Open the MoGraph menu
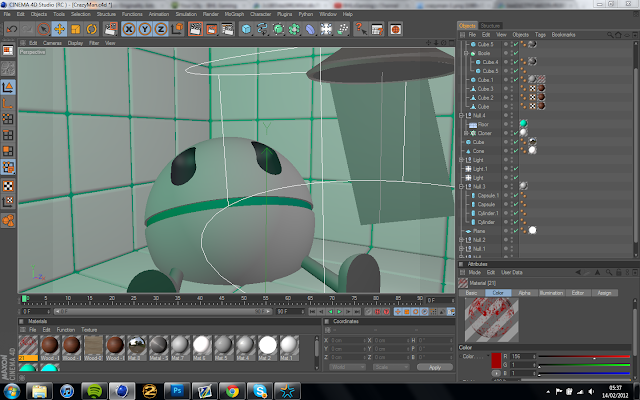 click(x=234, y=14)
